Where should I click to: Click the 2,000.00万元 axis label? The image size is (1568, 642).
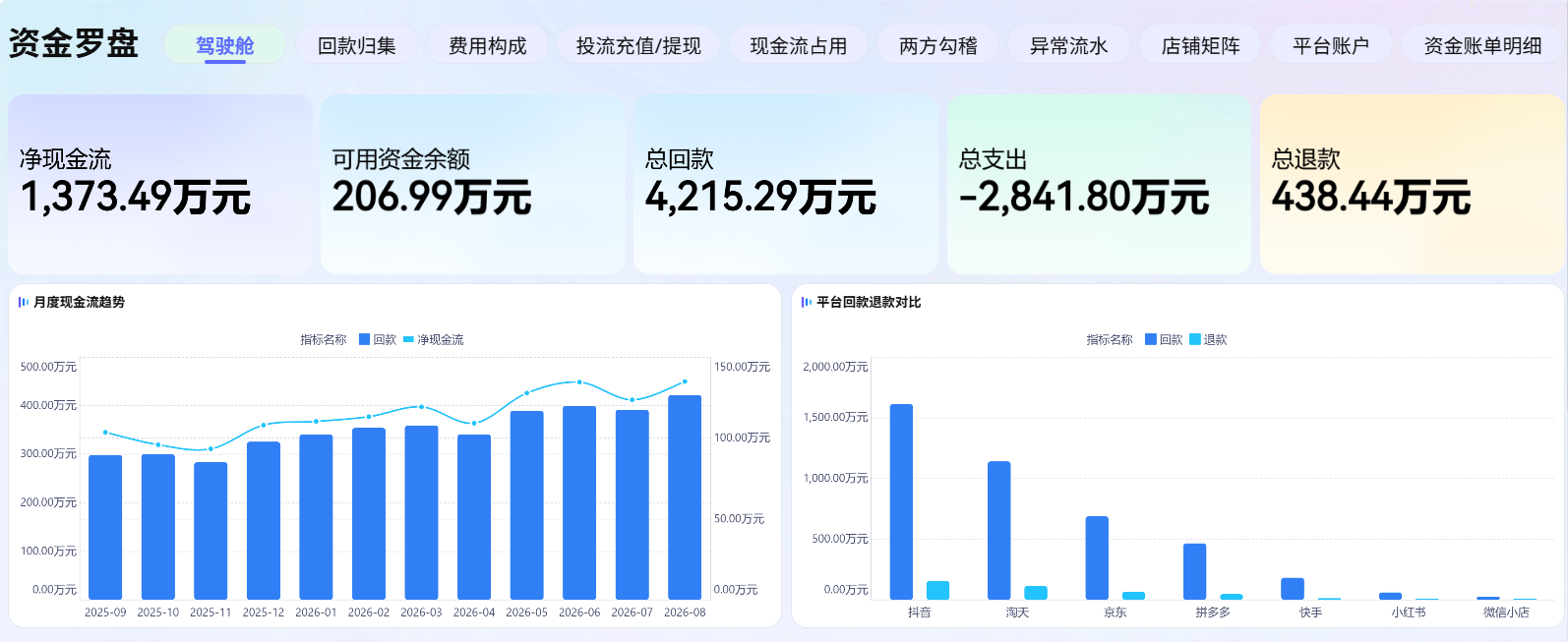coord(835,367)
